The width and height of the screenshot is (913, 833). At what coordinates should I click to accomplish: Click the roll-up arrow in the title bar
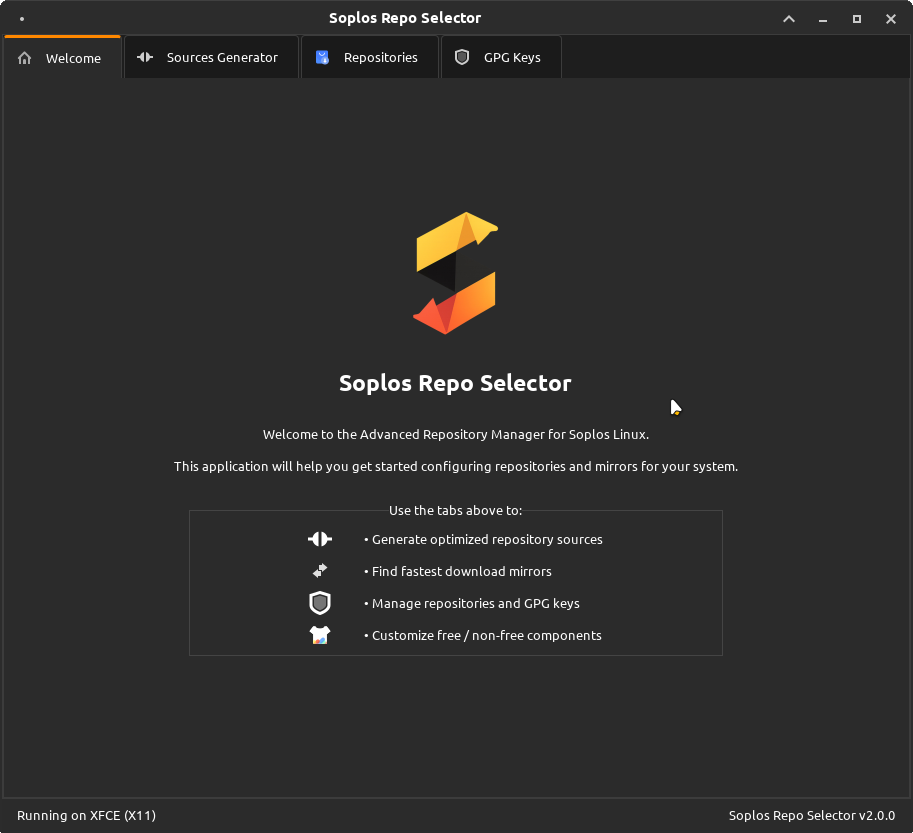(x=788, y=18)
